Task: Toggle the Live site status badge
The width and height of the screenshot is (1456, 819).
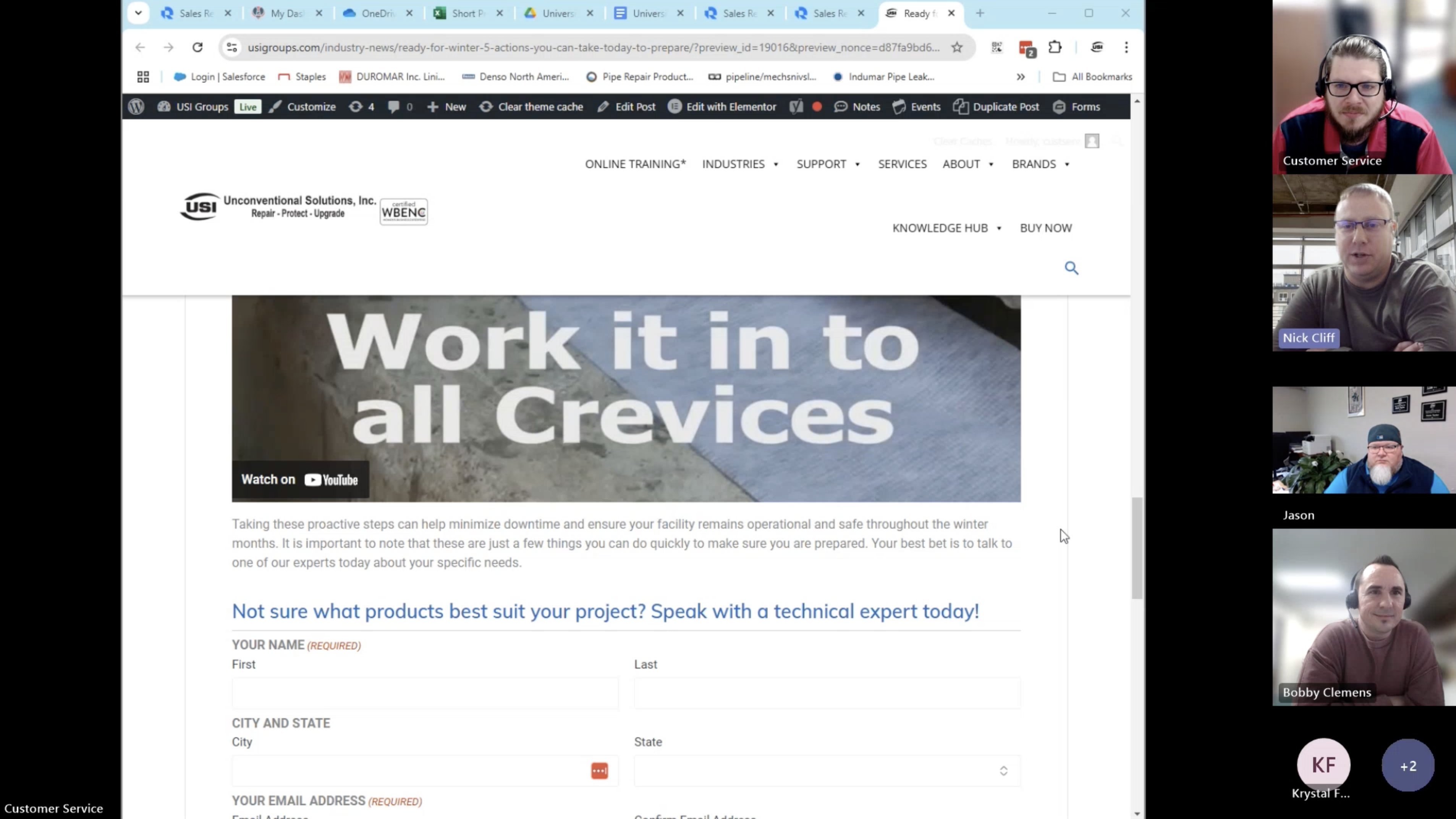Action: [248, 107]
